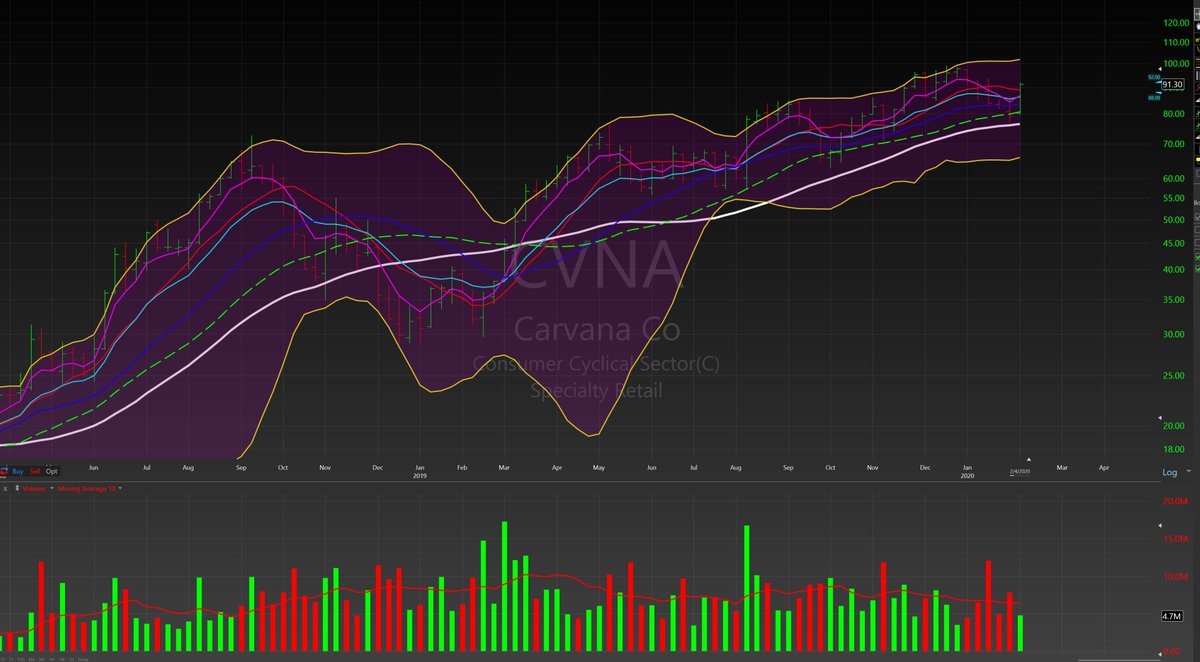Click the 2020 year label on time axis
The width and height of the screenshot is (1200, 662).
pyautogui.click(x=966, y=476)
